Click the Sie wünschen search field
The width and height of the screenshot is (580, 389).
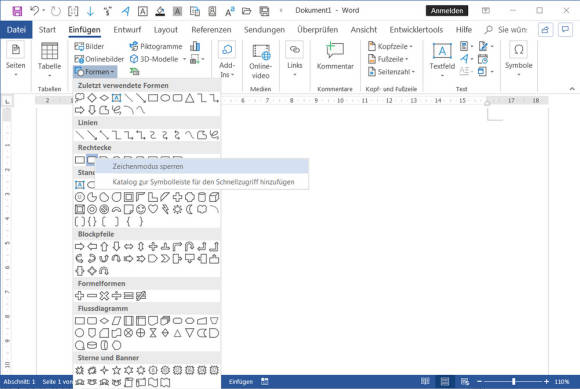[507, 30]
